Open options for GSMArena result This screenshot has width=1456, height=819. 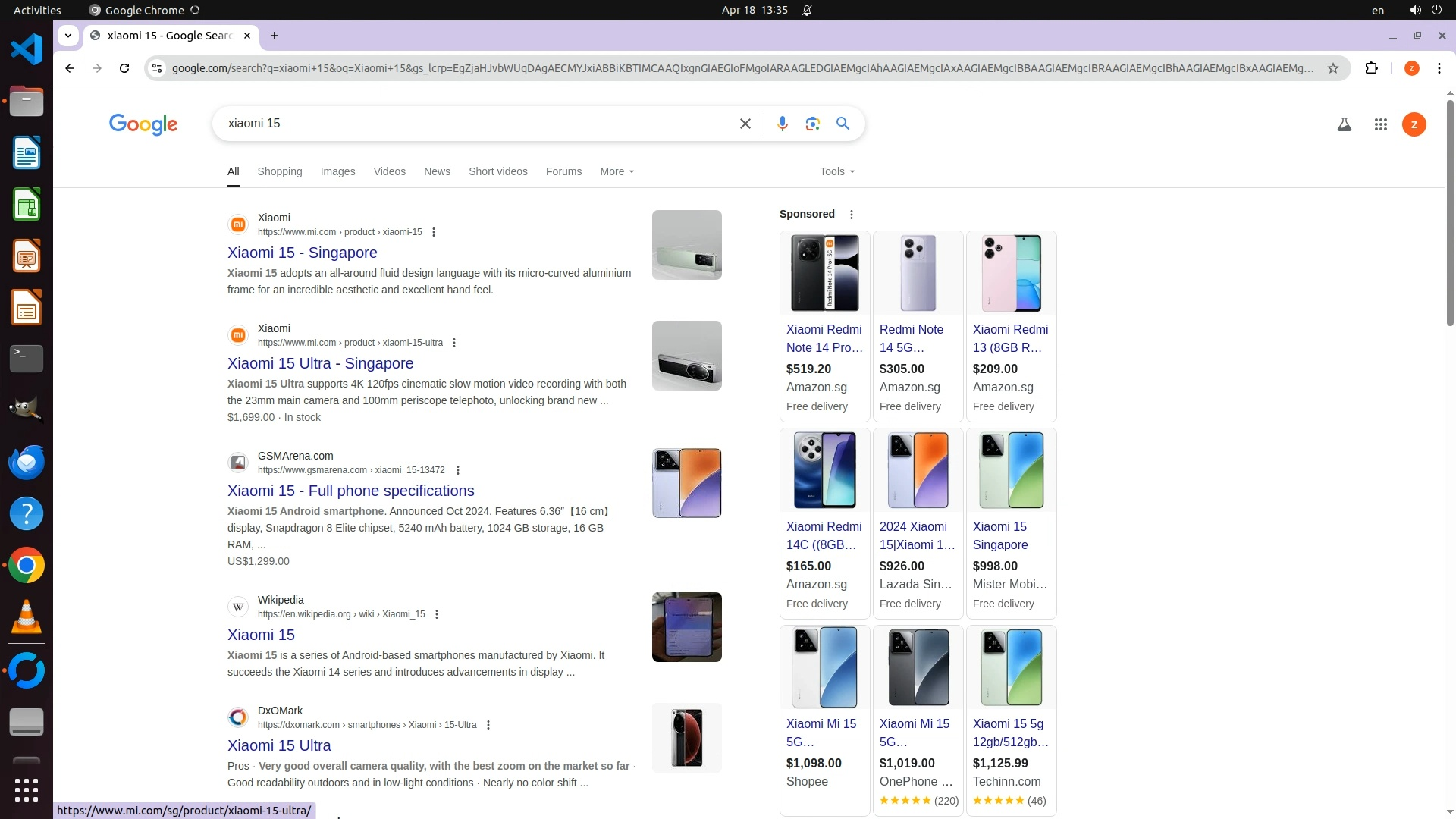tap(457, 470)
